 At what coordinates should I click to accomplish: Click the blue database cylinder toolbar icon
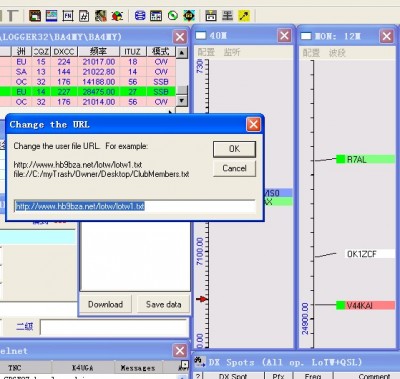coord(140,16)
